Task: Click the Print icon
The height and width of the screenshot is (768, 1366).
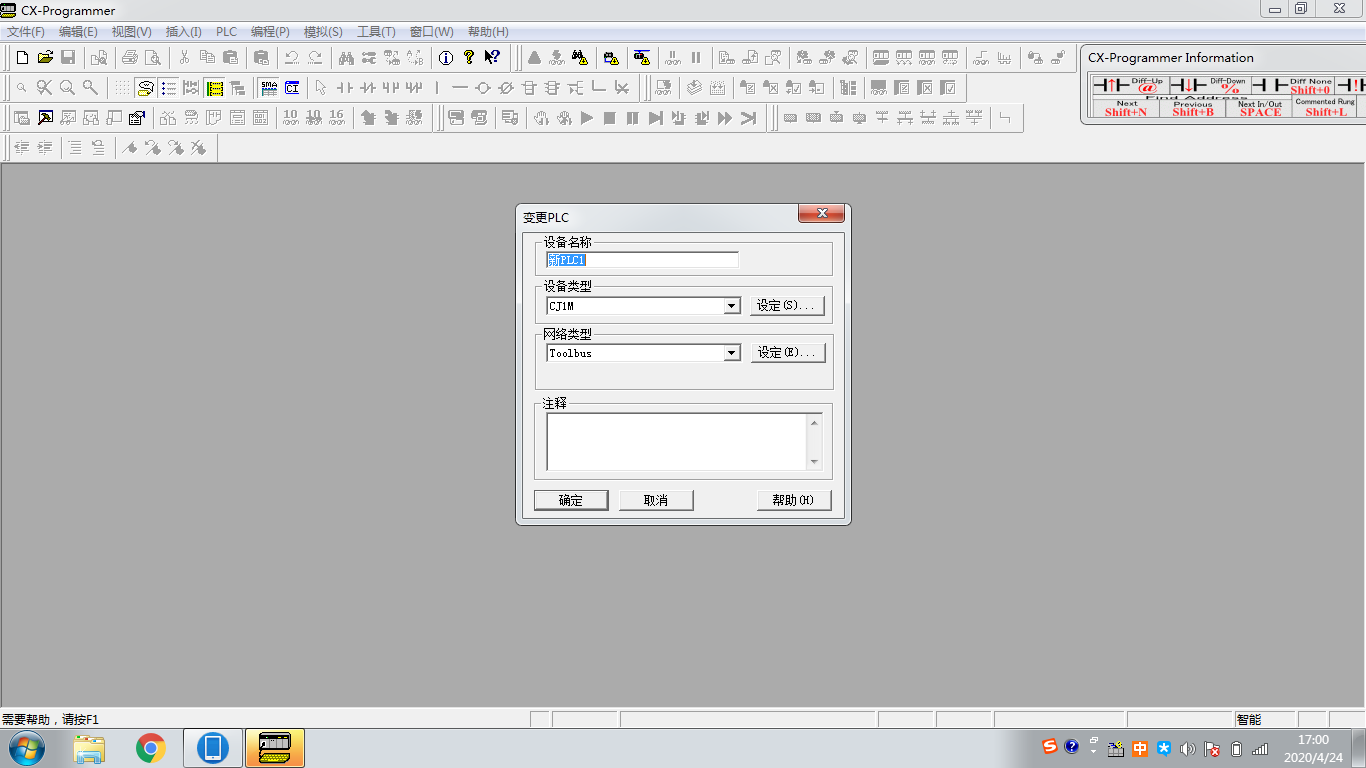Action: click(130, 58)
